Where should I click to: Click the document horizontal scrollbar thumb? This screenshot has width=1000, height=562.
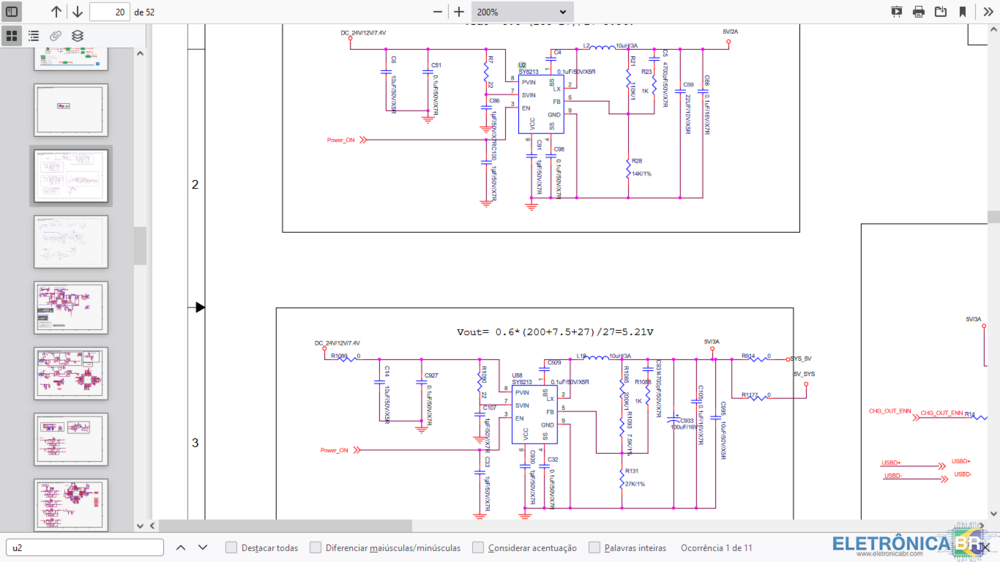(x=286, y=526)
